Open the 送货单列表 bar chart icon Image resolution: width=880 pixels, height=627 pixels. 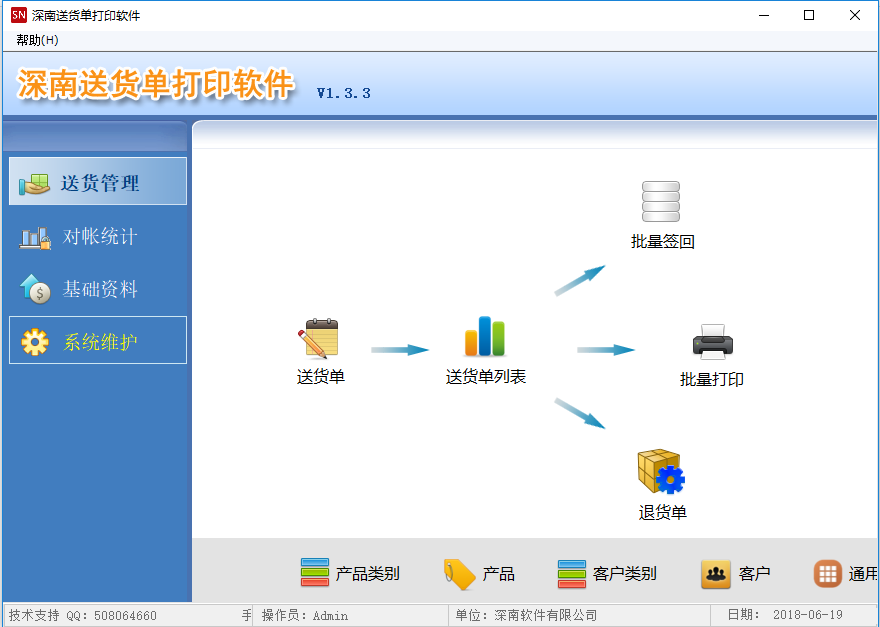[485, 336]
